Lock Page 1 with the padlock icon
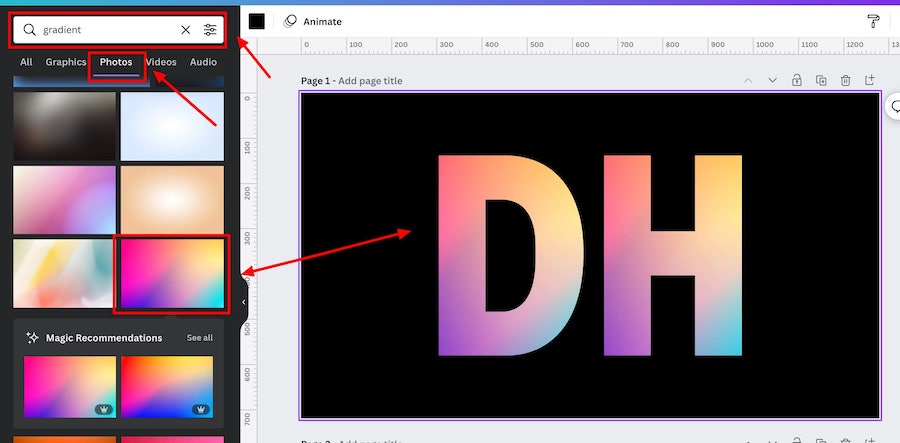900x443 pixels. point(797,80)
